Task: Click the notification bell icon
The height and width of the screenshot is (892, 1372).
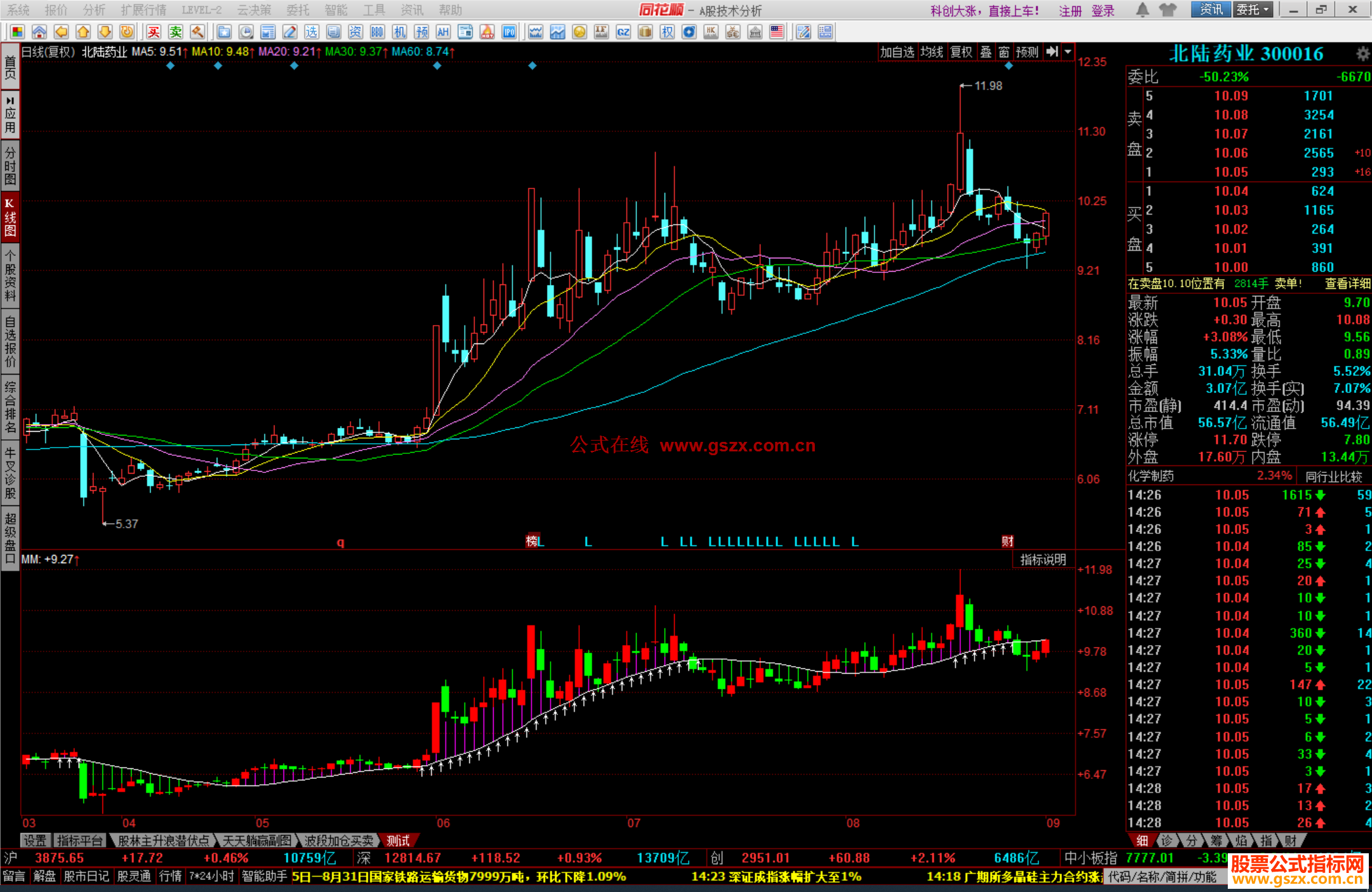Action: coord(1142,10)
